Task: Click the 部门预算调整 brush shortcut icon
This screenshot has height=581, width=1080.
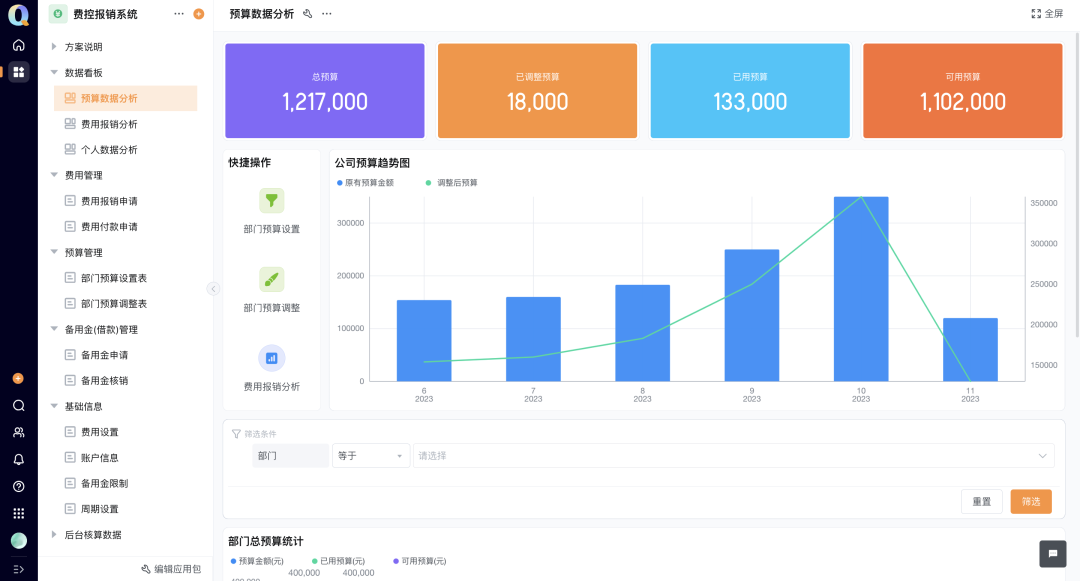Action: pyautogui.click(x=271, y=279)
